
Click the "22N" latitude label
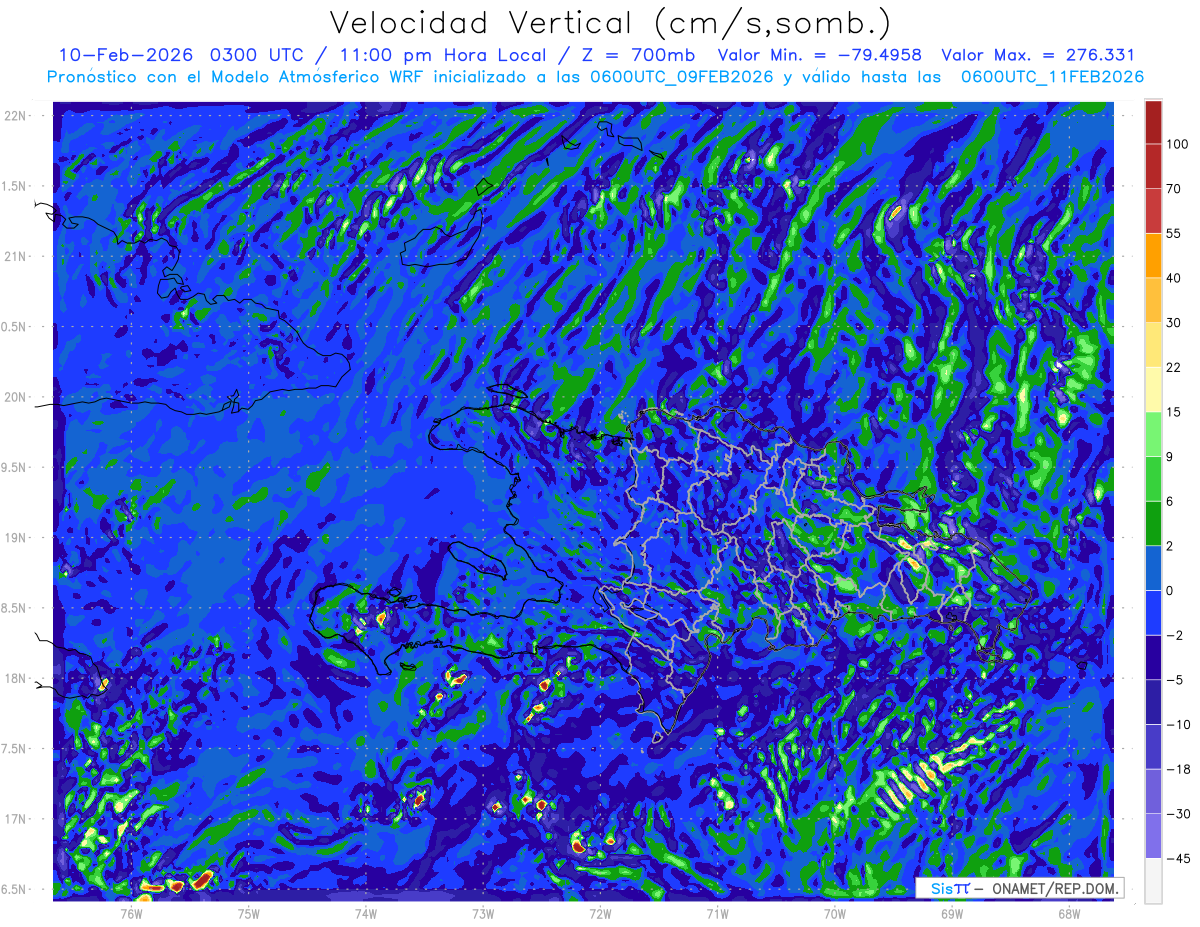click(x=16, y=116)
